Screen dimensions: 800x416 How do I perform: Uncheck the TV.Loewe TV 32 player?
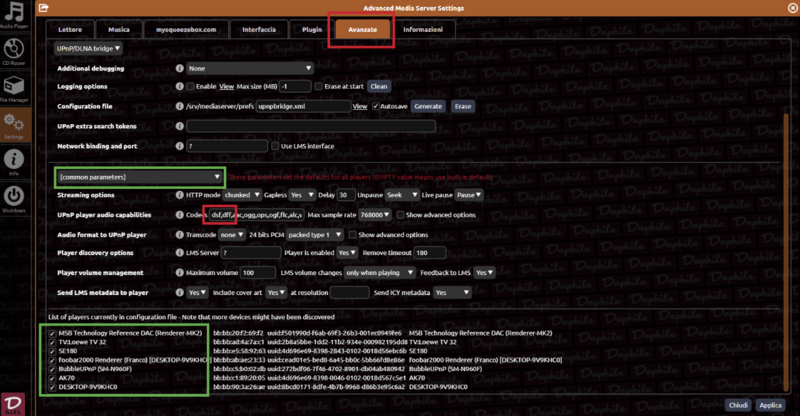tap(53, 341)
